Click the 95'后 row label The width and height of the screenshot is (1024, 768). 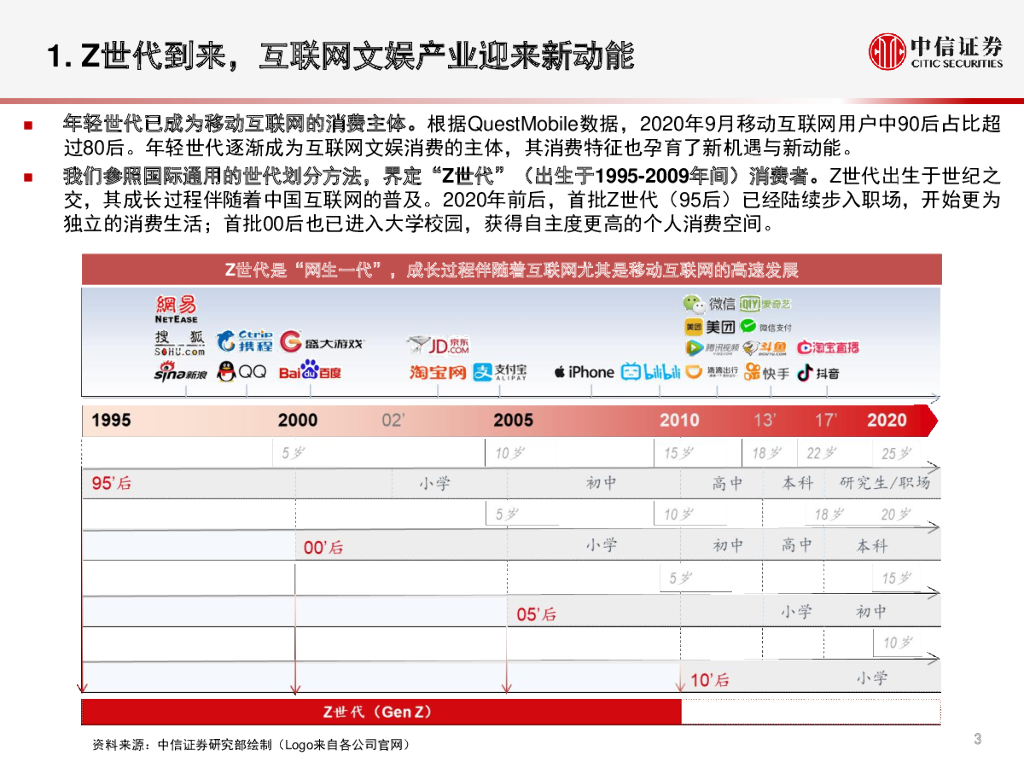point(112,483)
